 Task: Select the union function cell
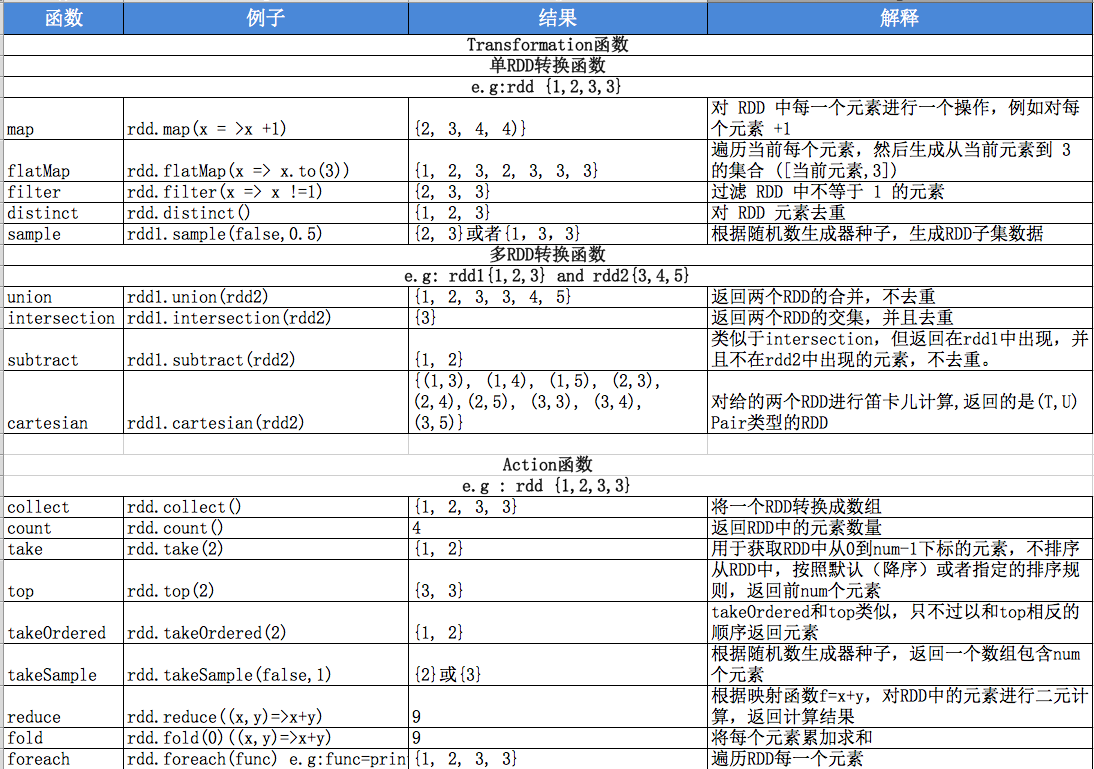tap(60, 297)
